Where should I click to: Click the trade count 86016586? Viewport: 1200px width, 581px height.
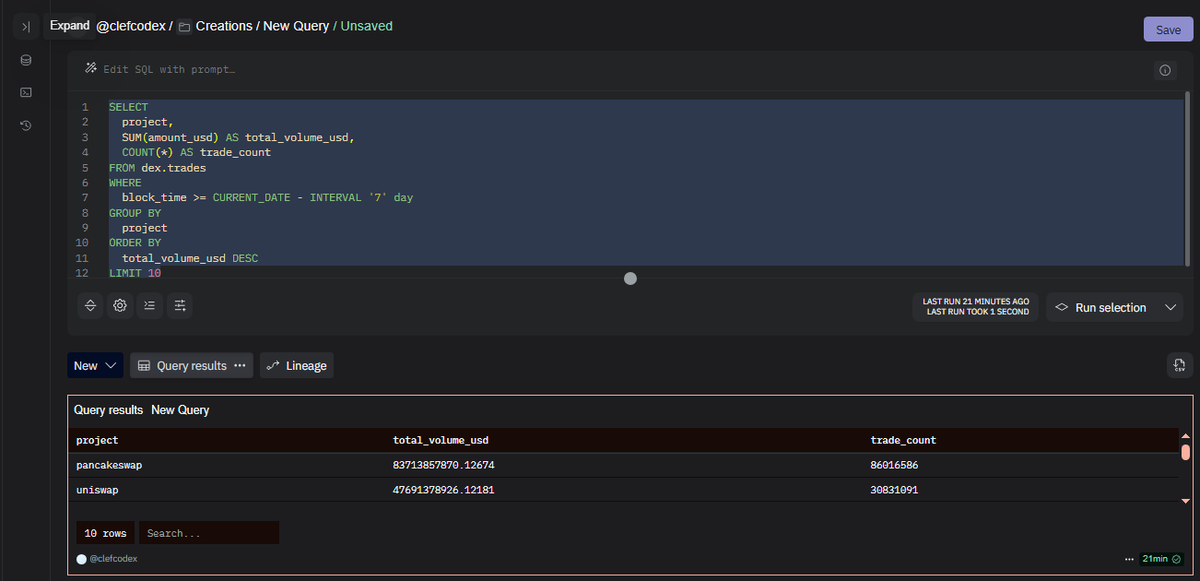(x=895, y=465)
